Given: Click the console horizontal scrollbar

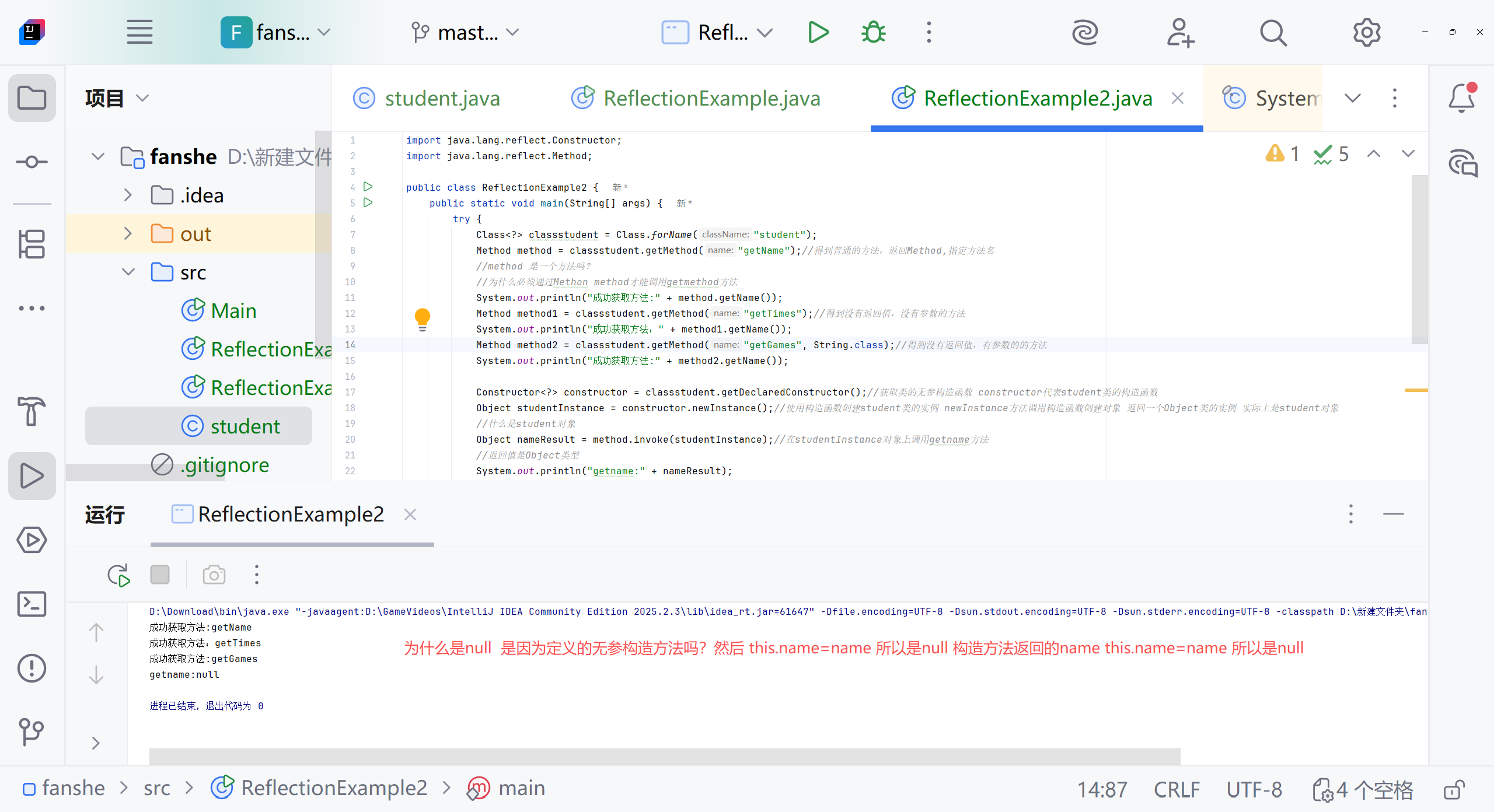Looking at the screenshot, I should tap(664, 756).
